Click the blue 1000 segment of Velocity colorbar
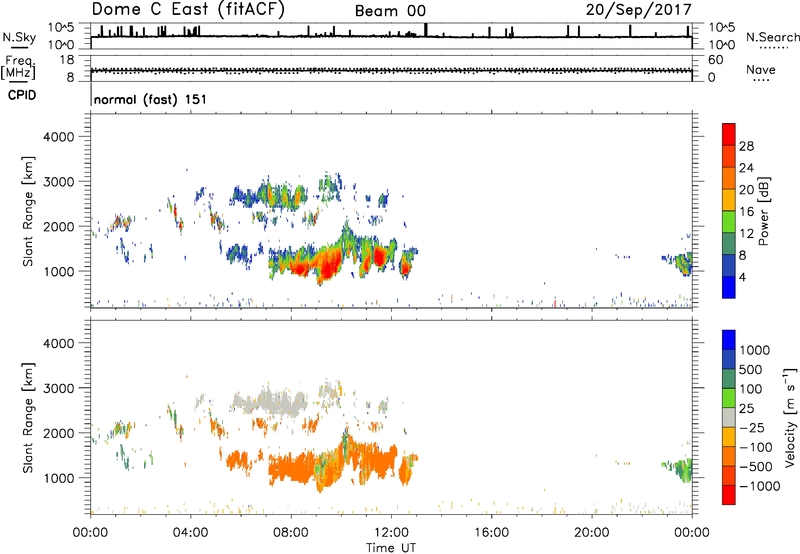The width and height of the screenshot is (800, 554). pos(729,340)
